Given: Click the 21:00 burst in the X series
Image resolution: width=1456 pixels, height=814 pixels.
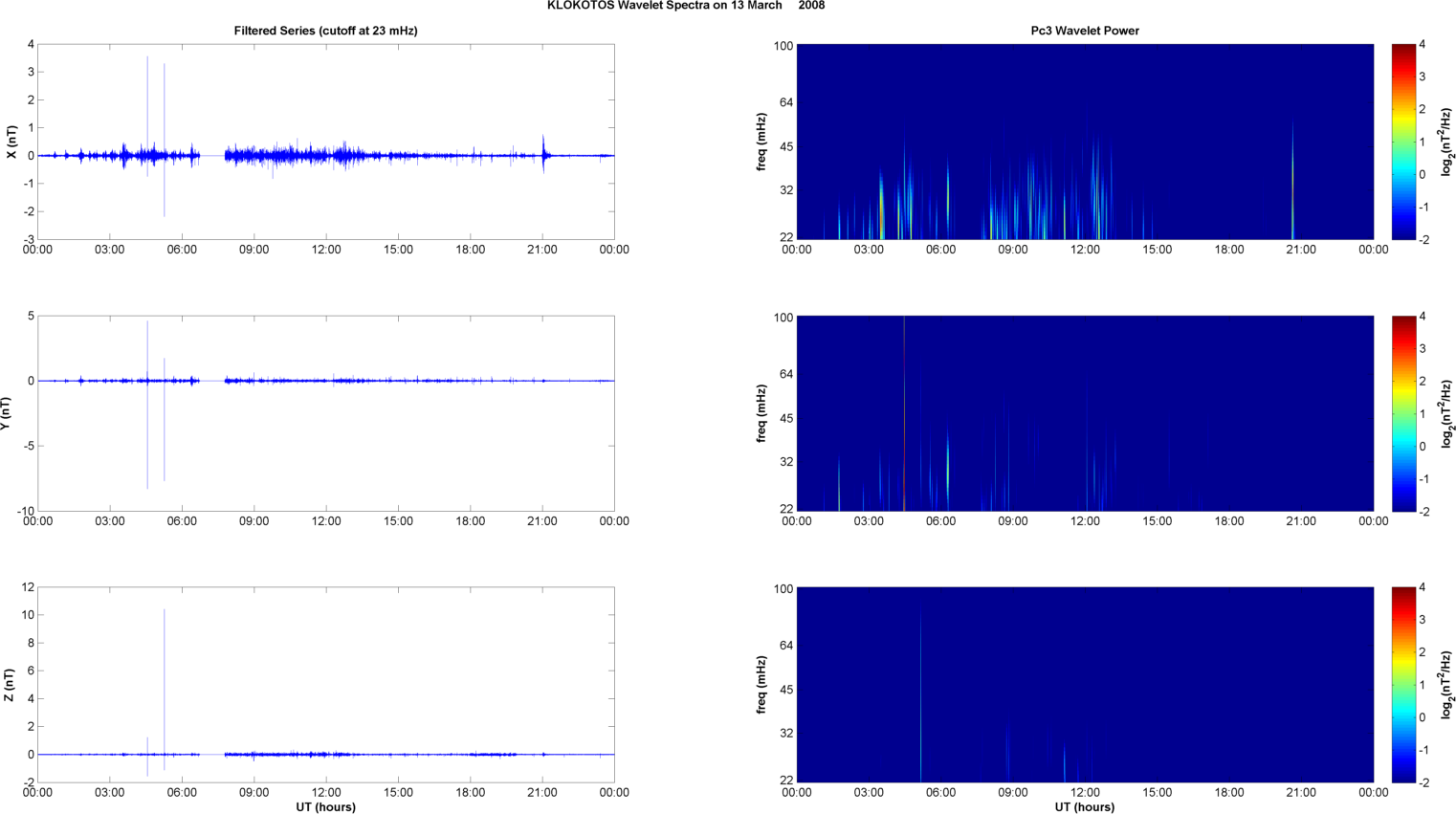Looking at the screenshot, I should 543,151.
